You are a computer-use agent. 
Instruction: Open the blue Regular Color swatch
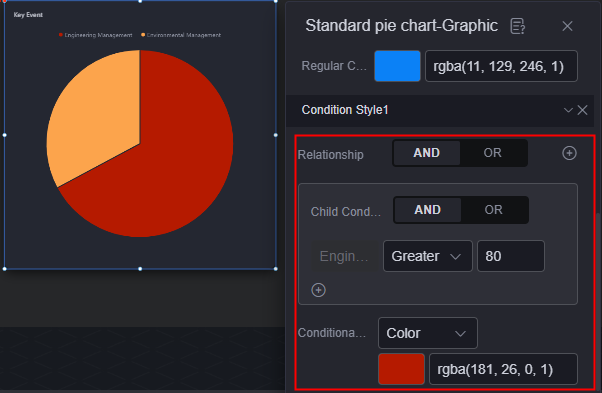(x=397, y=66)
